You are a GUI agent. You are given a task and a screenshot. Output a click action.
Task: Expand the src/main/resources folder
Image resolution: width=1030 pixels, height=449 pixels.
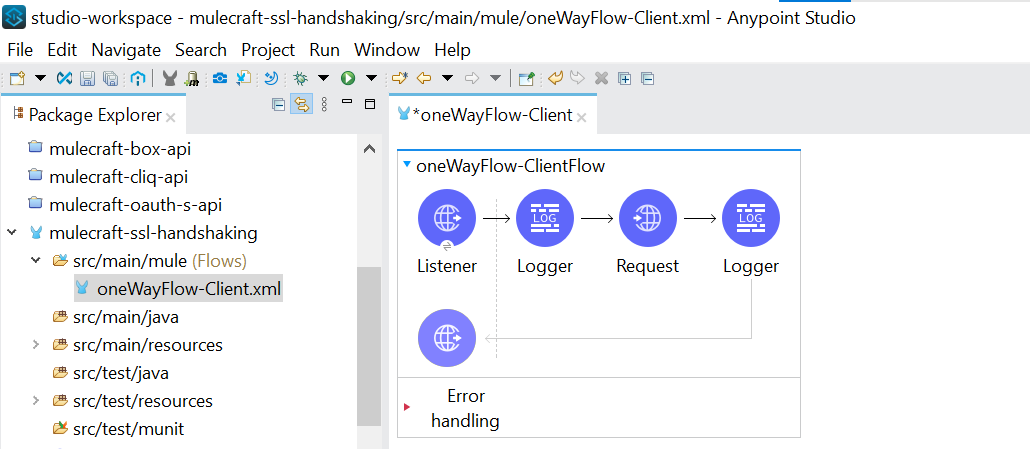coord(35,345)
